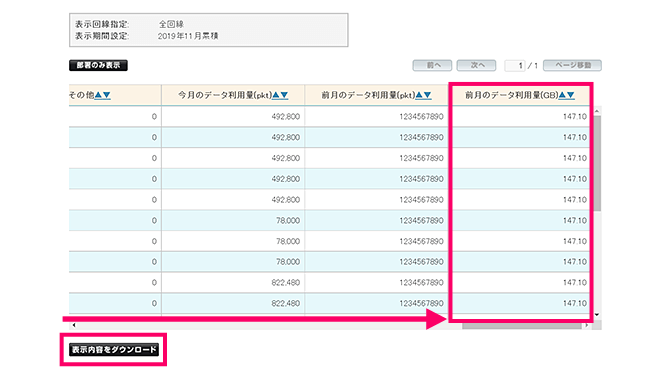
Task: Click the horizontal scrollbar thumb
Action: [x=522, y=325]
